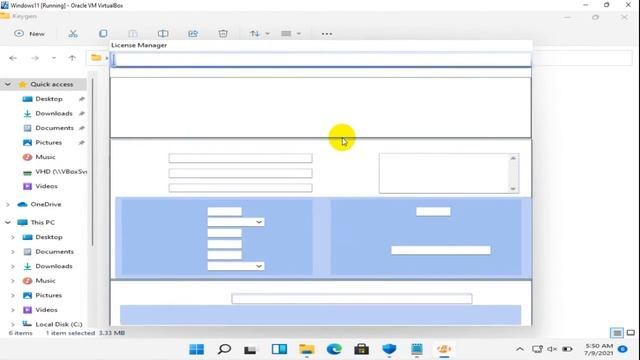Select Videos under Quick access
The height and width of the screenshot is (360, 640).
click(x=46, y=186)
